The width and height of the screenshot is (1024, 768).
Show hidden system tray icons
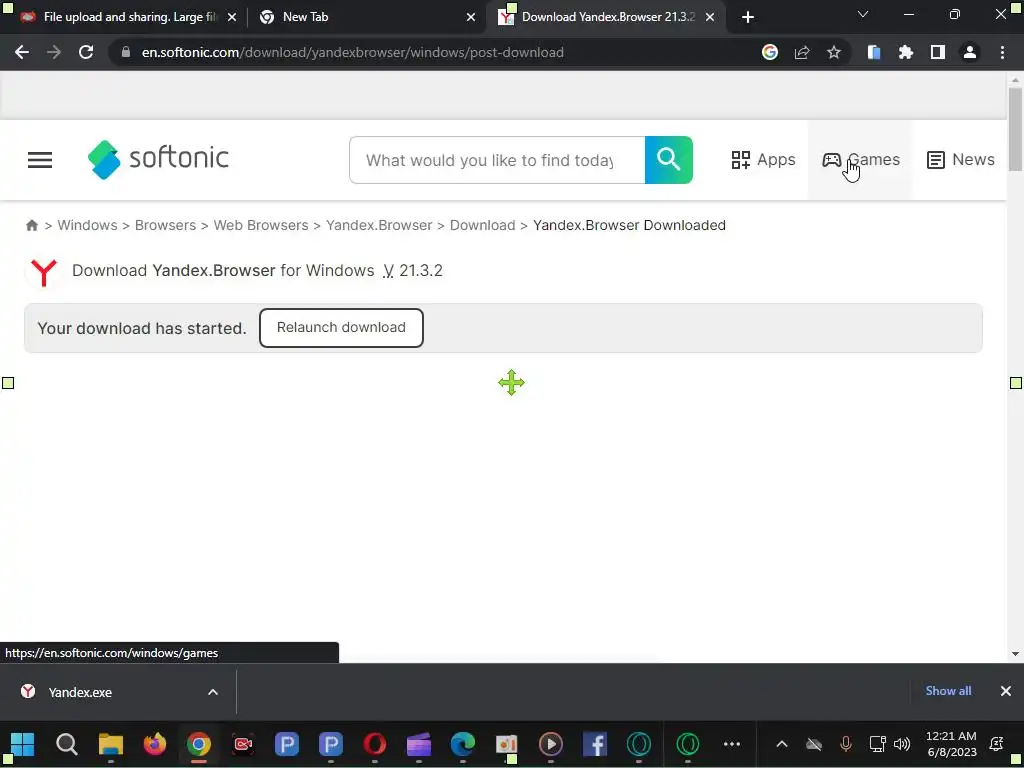(x=782, y=744)
